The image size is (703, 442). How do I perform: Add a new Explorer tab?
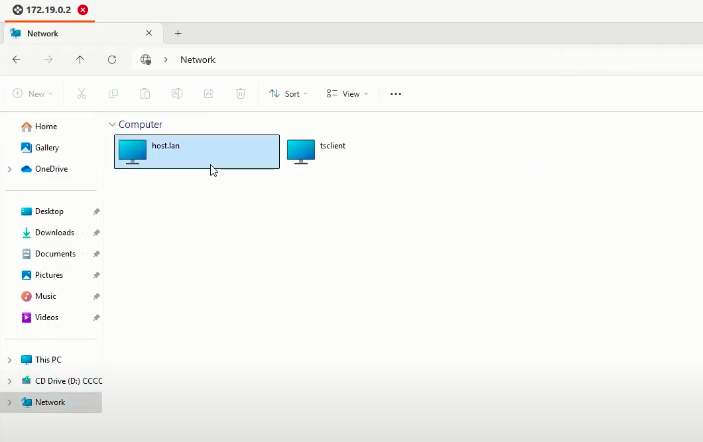(x=178, y=33)
